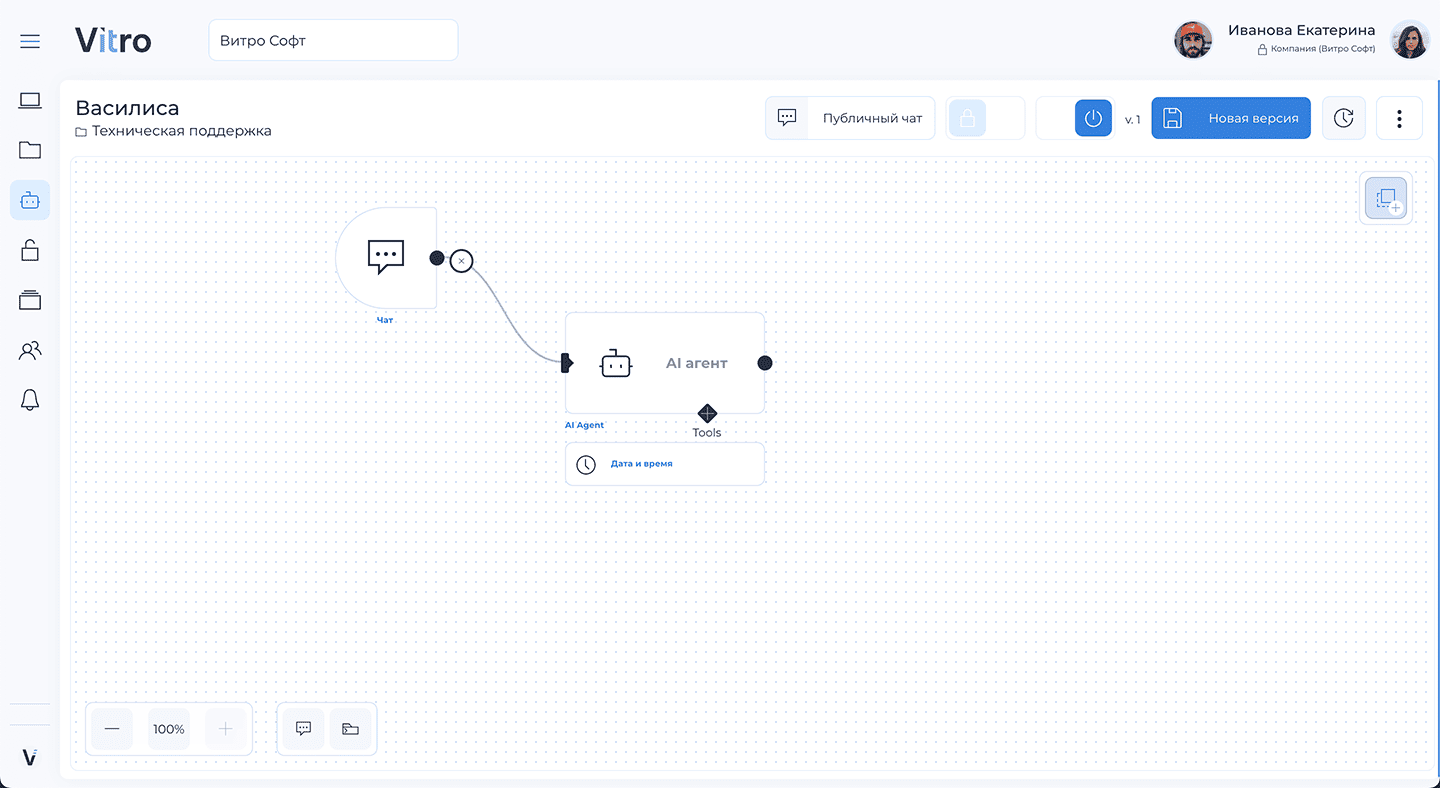Toggle the lock switch in the toolbar
Image resolution: width=1440 pixels, height=788 pixels.
pos(967,118)
